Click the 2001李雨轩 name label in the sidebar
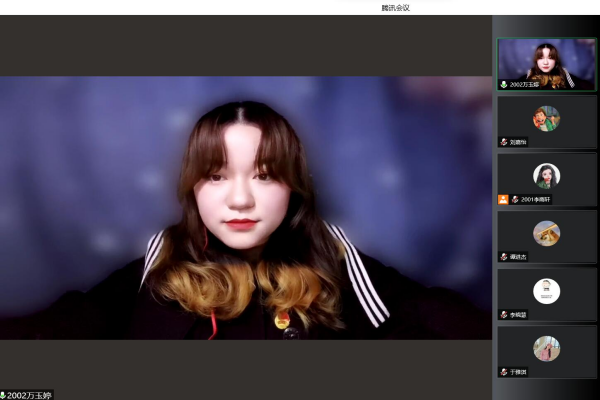600x400 pixels. click(x=535, y=199)
